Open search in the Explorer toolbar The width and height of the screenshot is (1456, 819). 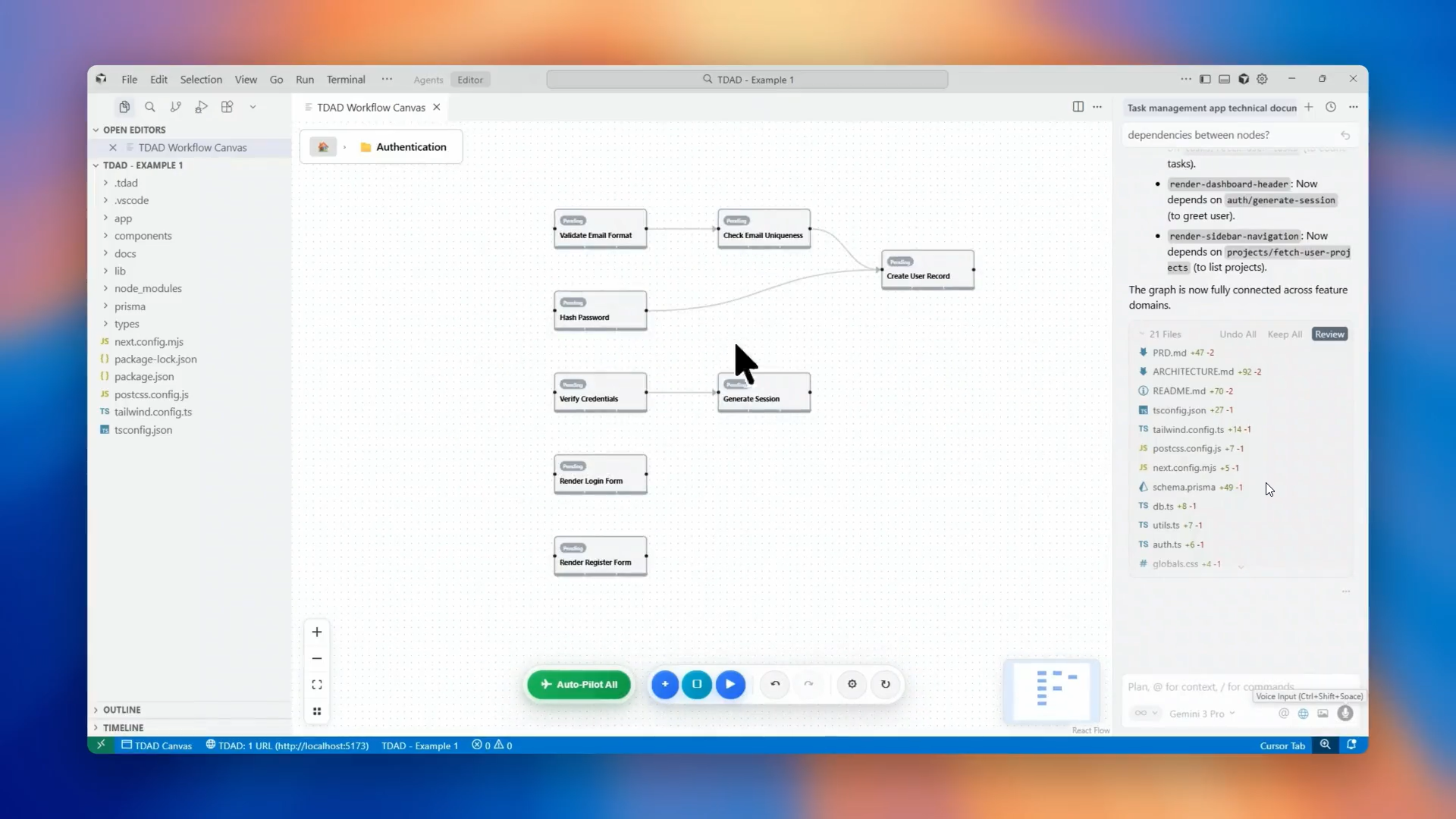tap(150, 107)
